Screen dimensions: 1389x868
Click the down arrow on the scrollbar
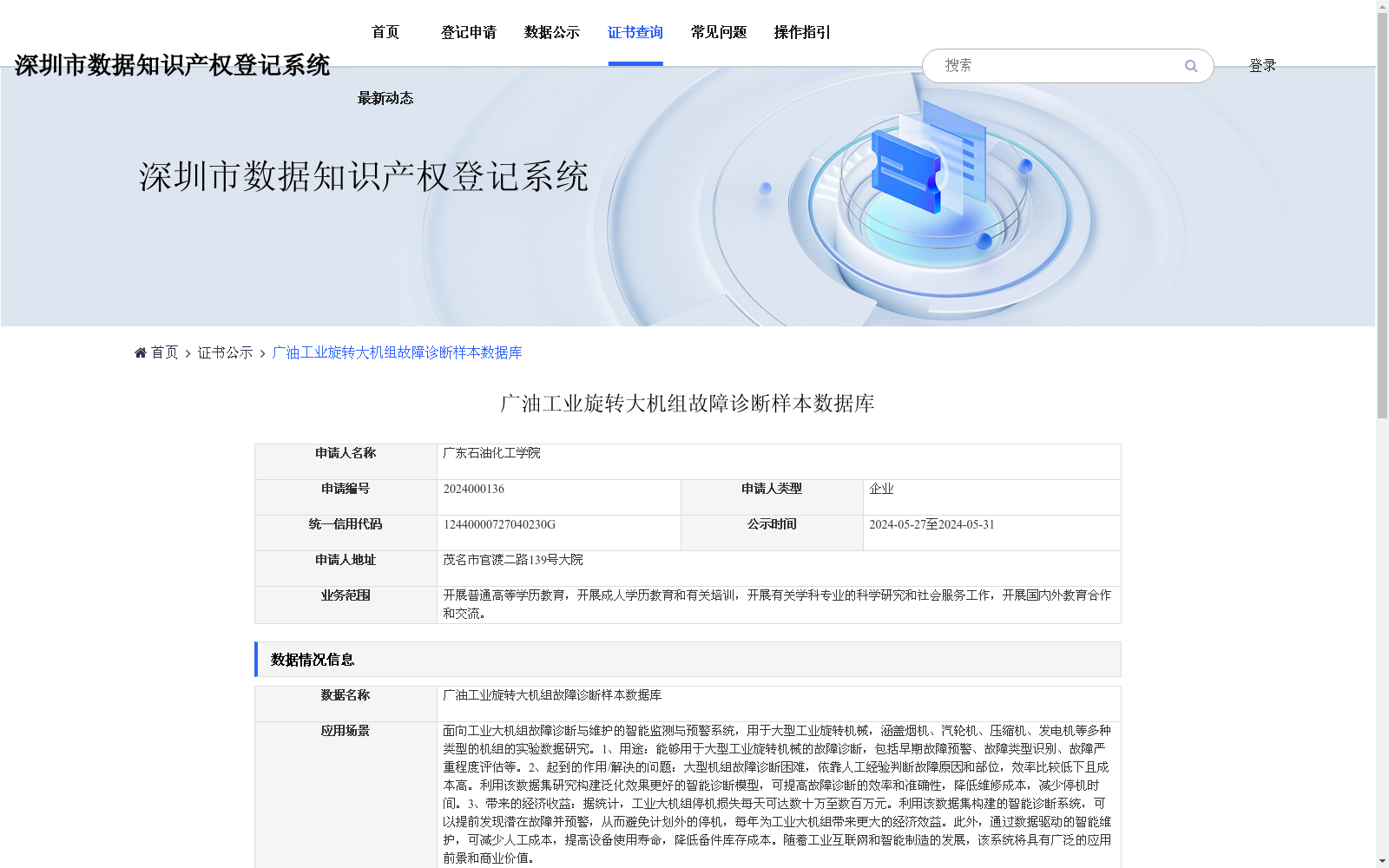click(1381, 860)
